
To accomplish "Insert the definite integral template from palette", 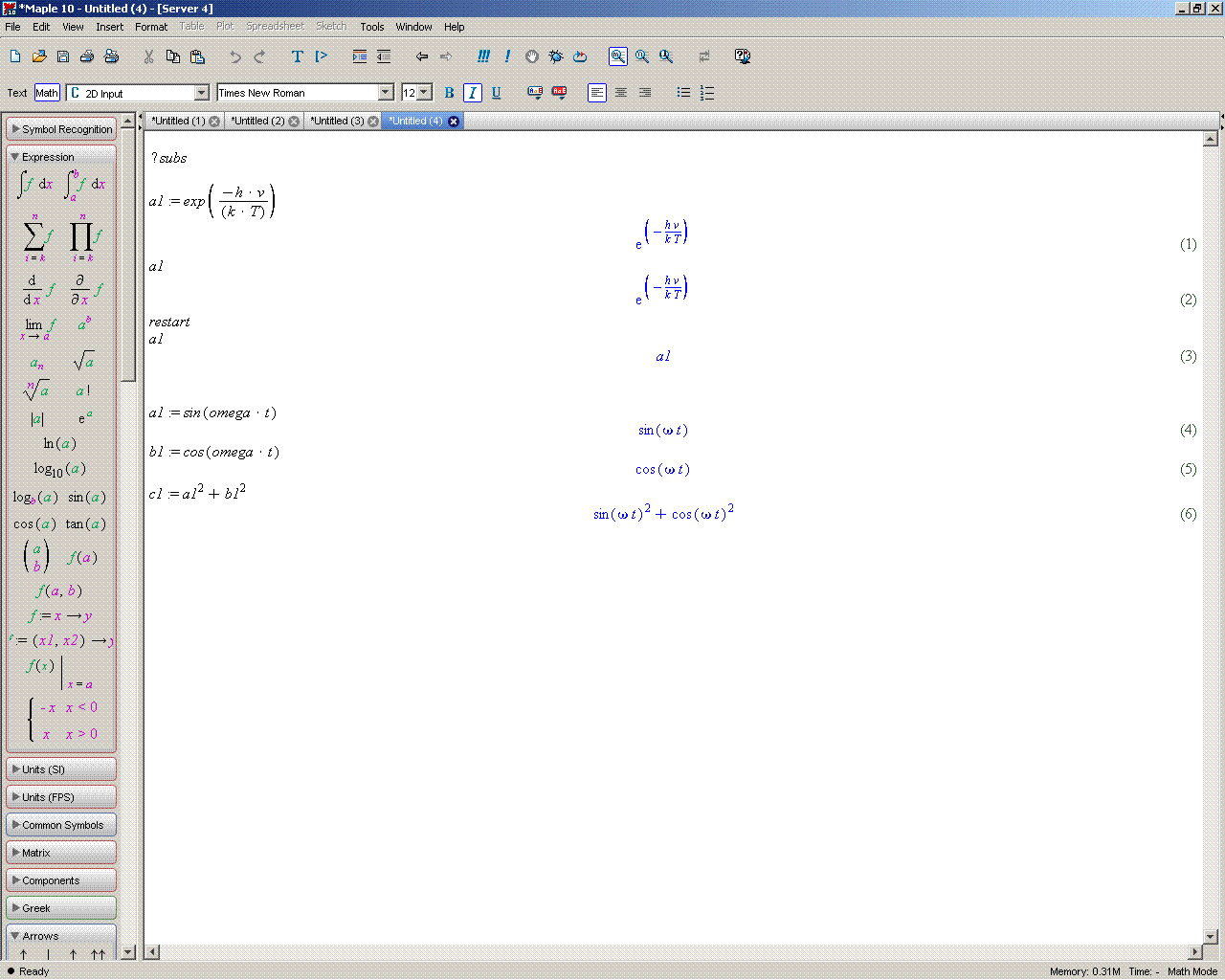I will 85,184.
